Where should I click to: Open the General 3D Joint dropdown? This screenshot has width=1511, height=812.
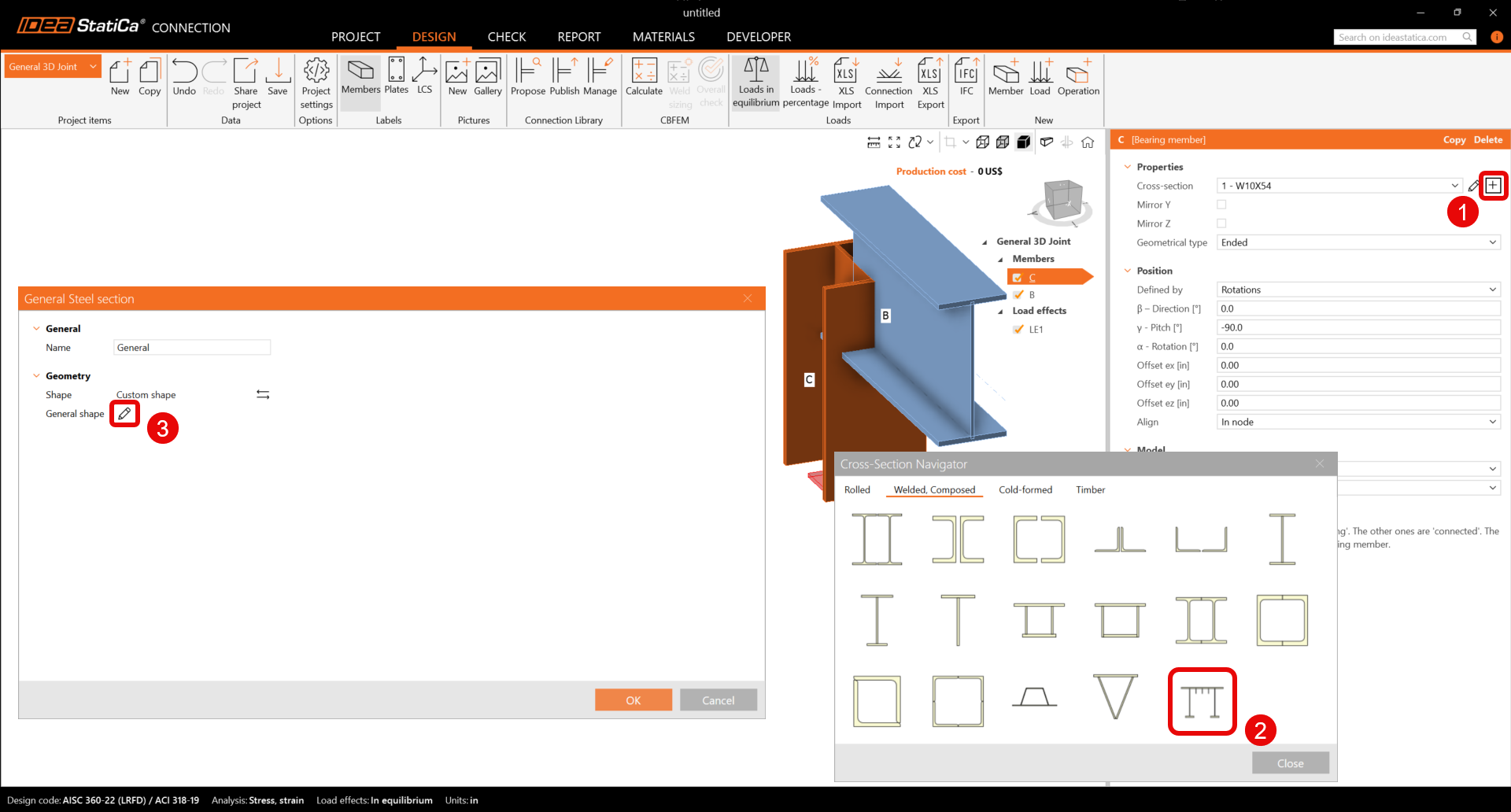[53, 67]
